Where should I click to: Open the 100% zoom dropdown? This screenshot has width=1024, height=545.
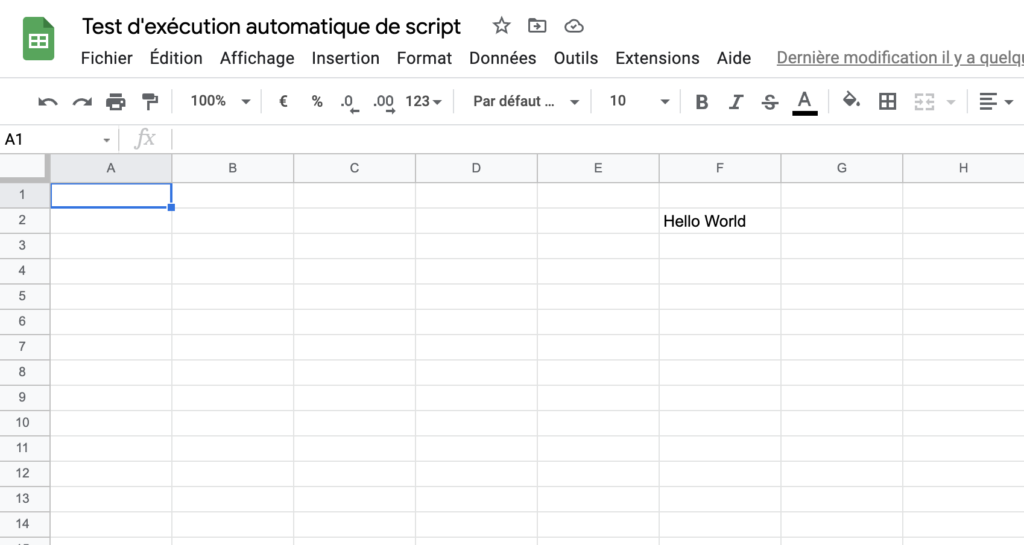click(x=219, y=101)
